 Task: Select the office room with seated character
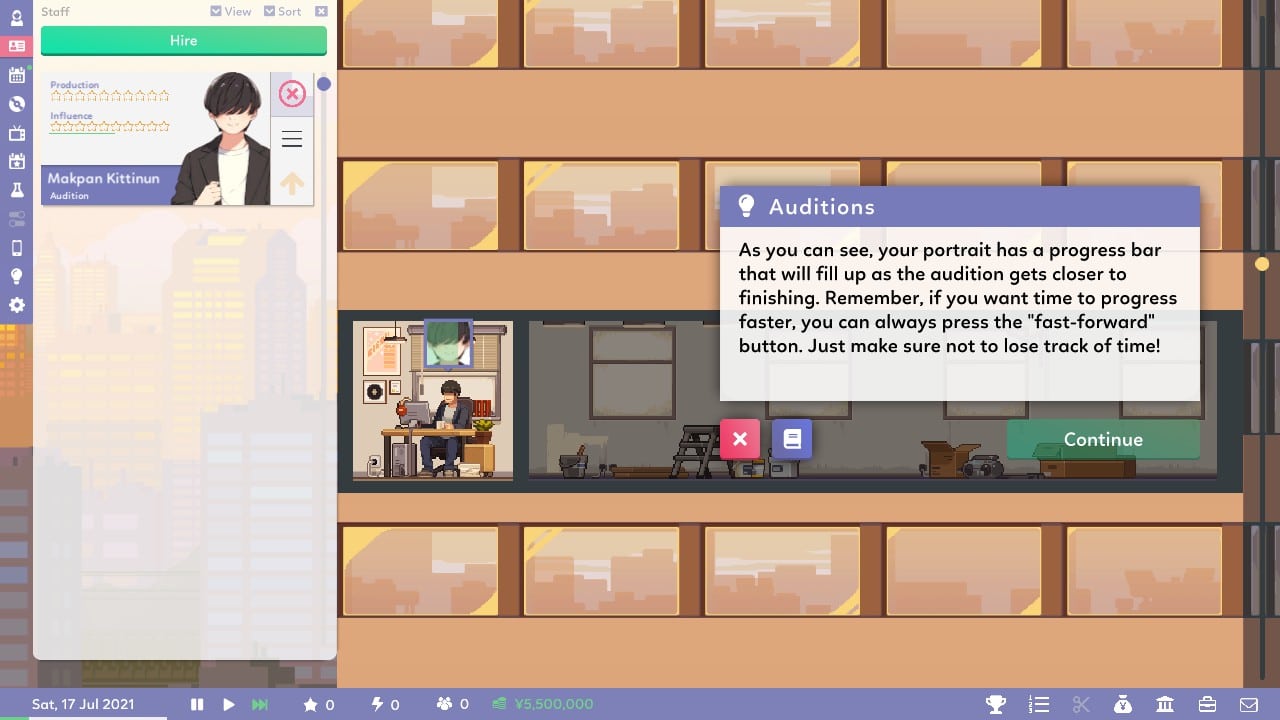[x=433, y=400]
